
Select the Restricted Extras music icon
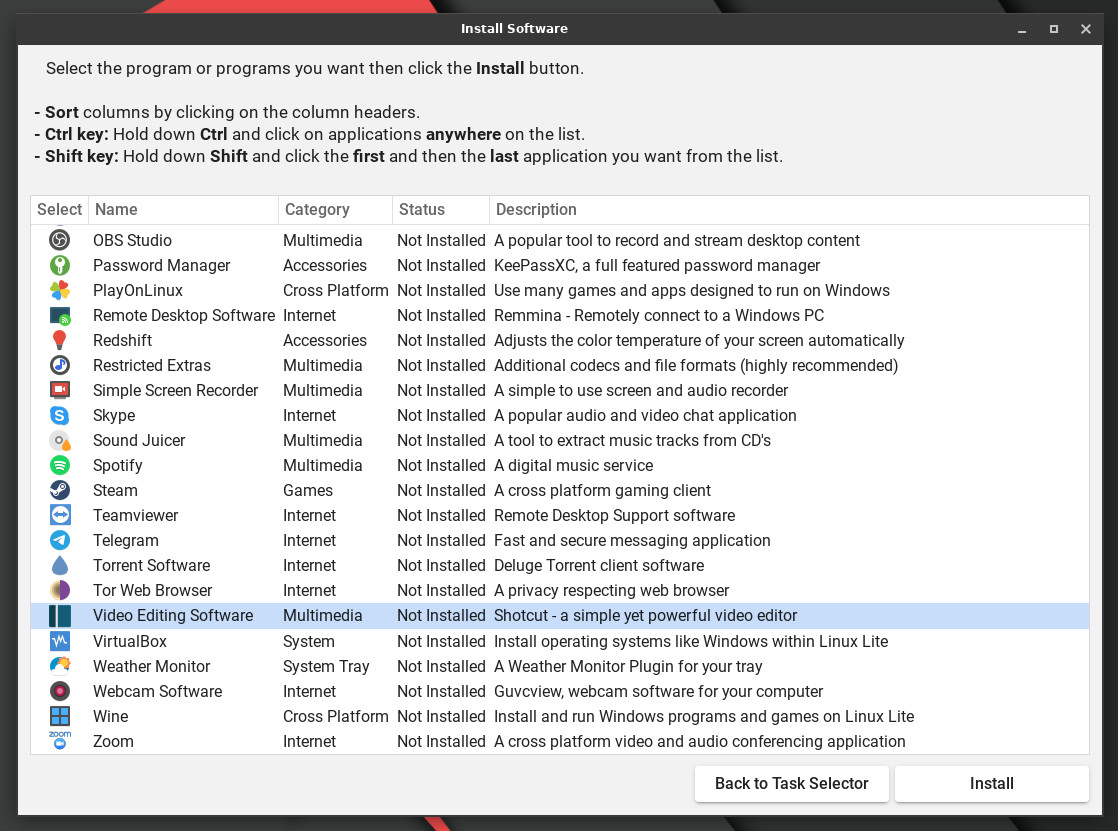click(60, 365)
